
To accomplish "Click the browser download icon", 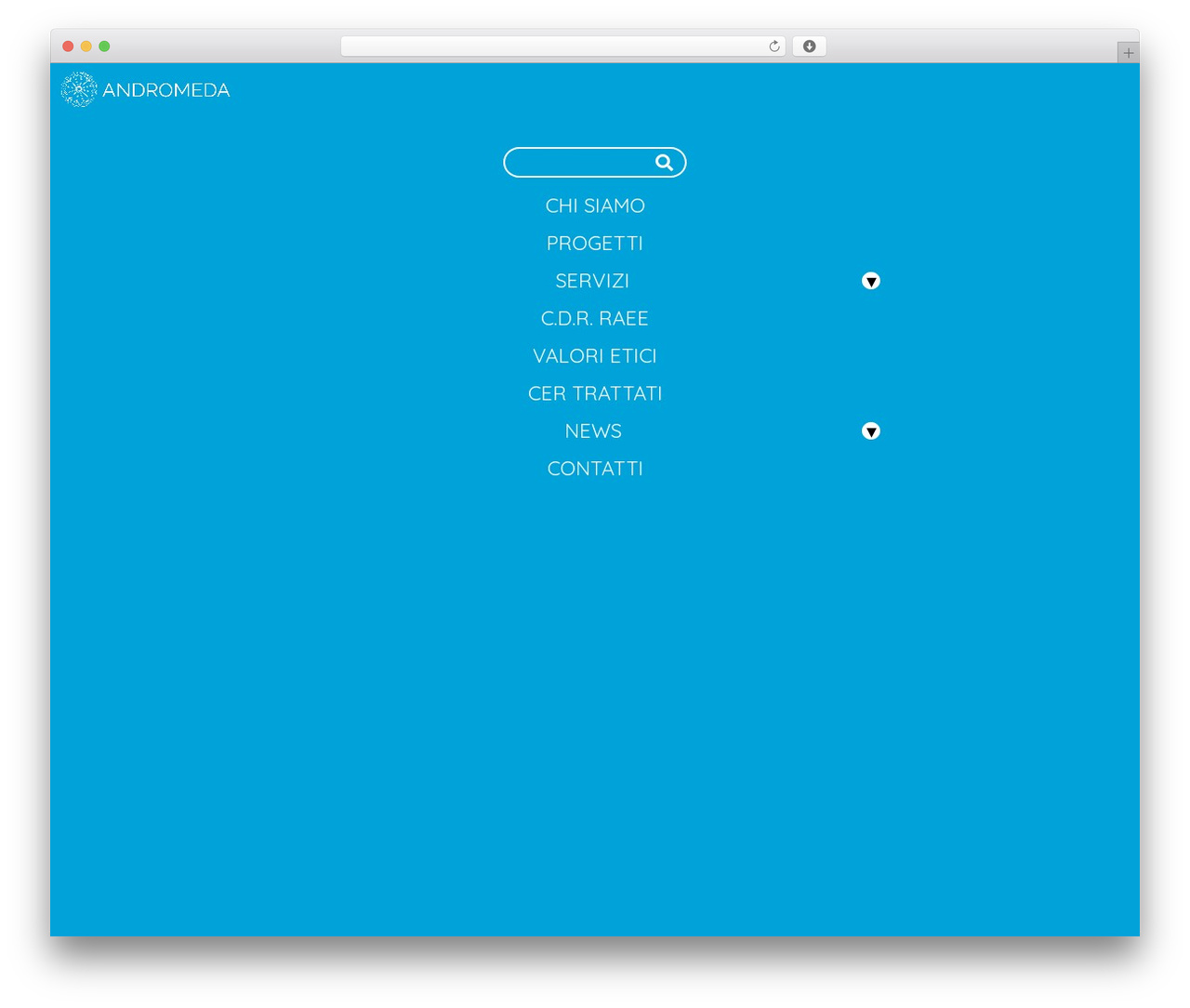I will pos(810,46).
